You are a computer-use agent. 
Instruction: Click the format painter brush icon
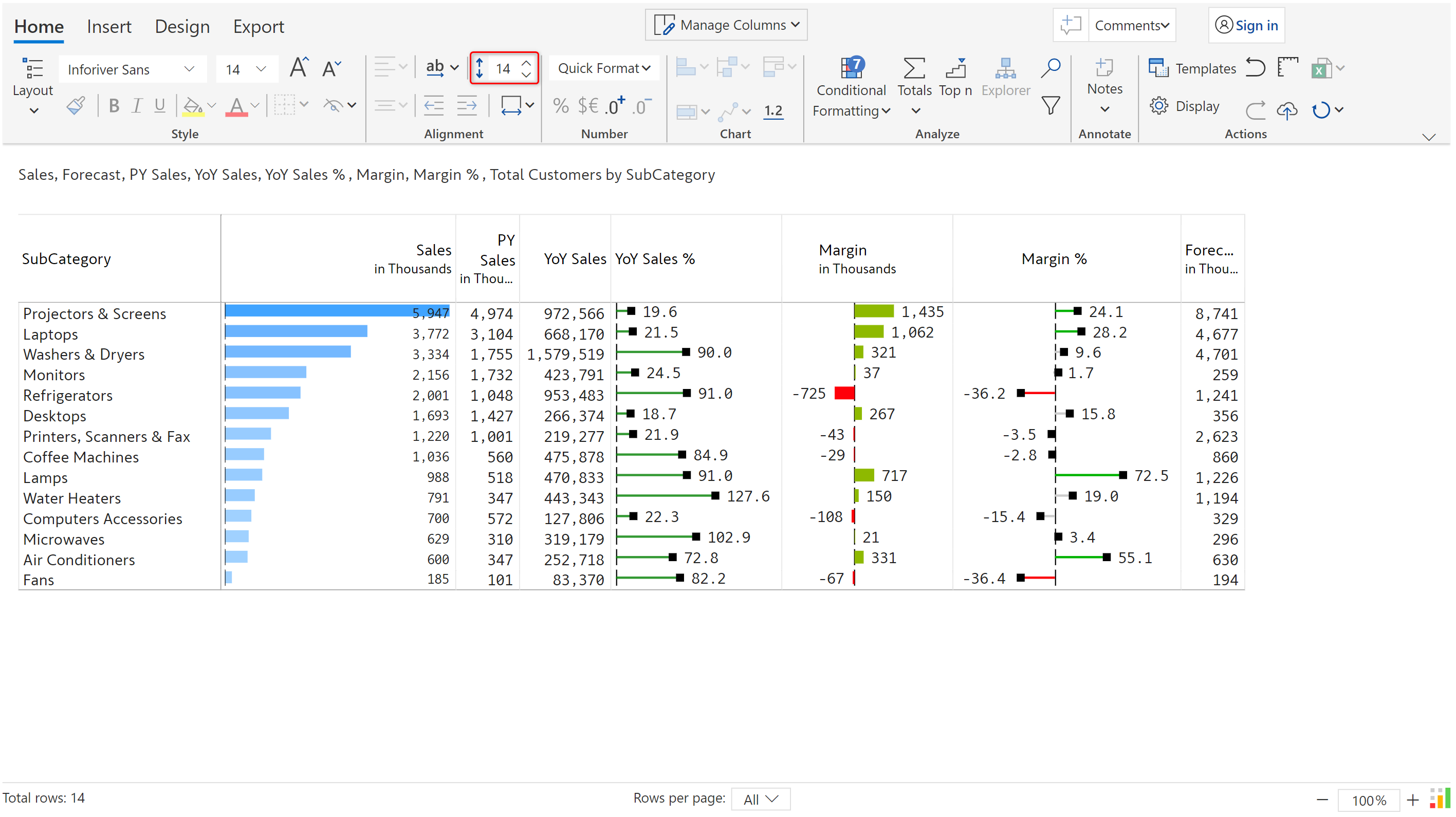click(76, 106)
